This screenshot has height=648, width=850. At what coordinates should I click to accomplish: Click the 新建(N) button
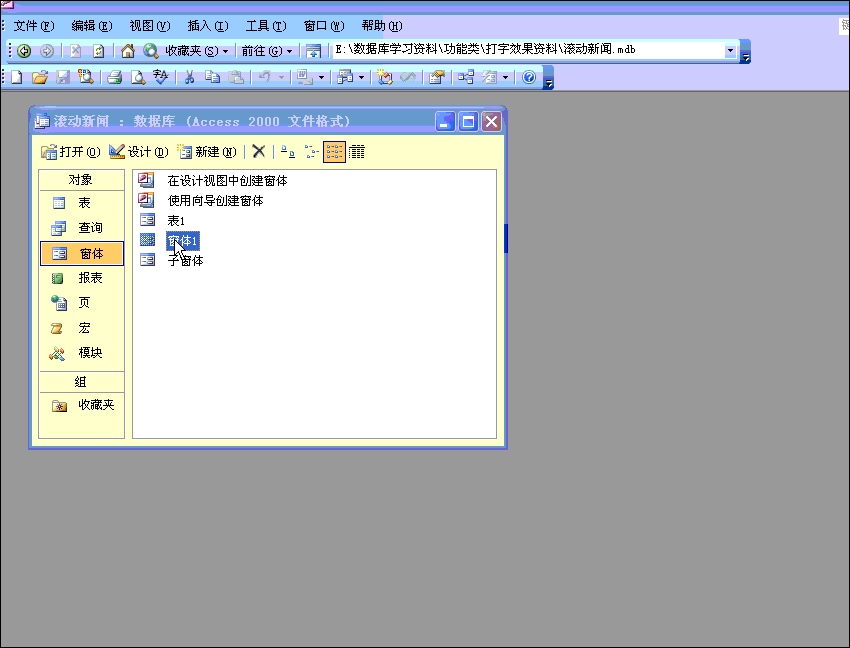point(207,152)
